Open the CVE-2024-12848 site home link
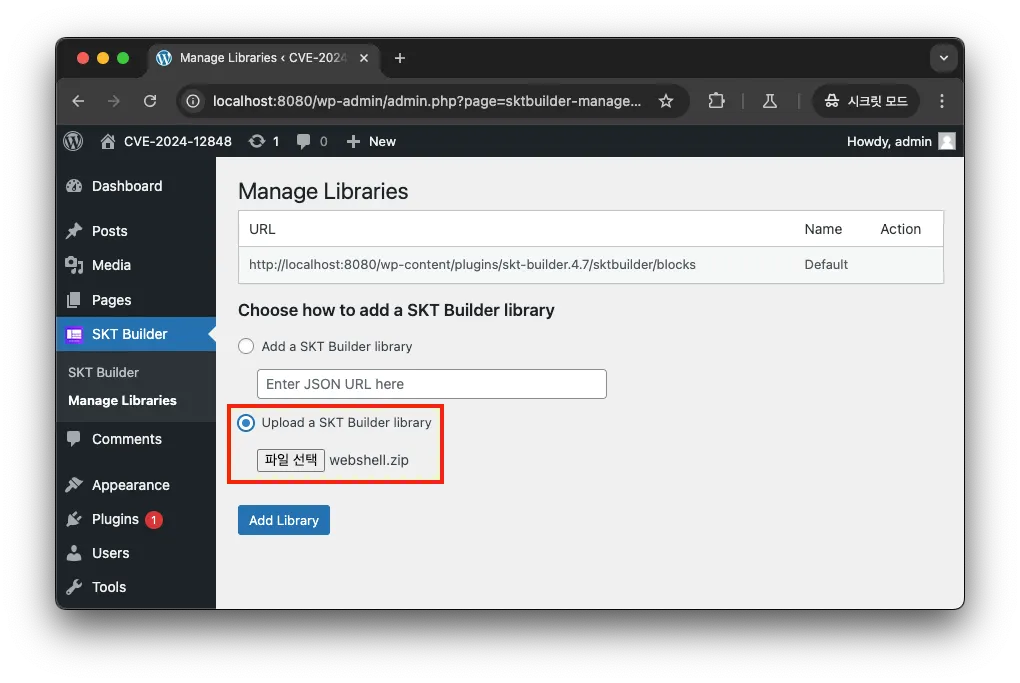Screen dimensions: 1020x683 click(166, 141)
